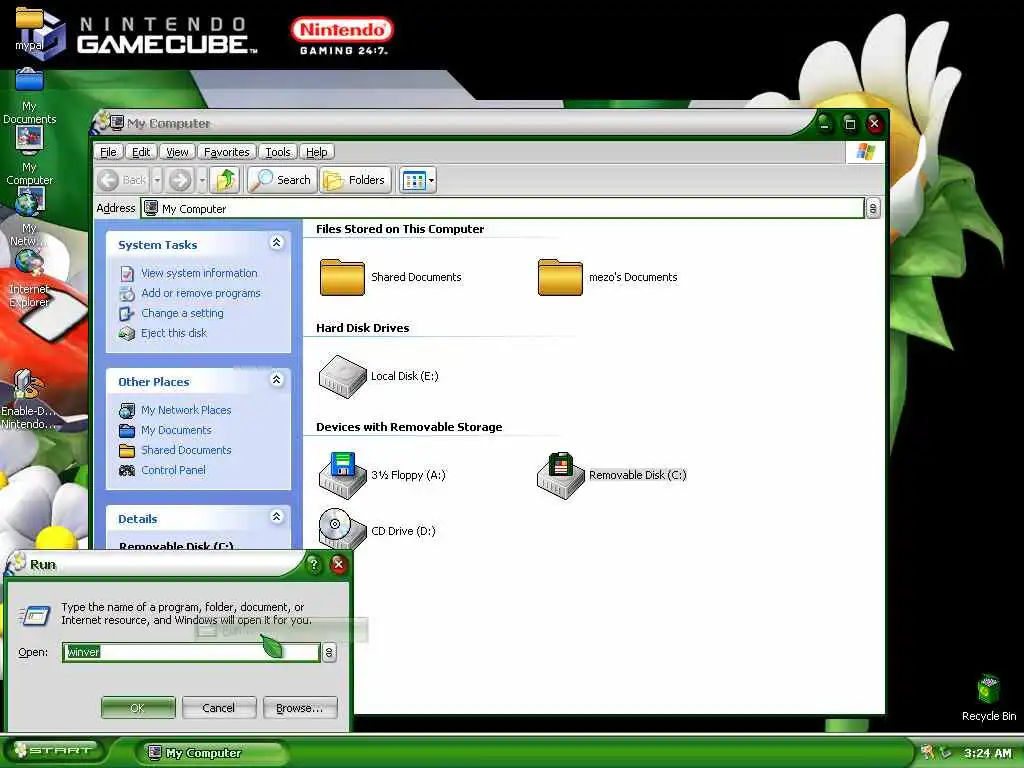This screenshot has width=1024, height=768.
Task: Select the Local Disk (E:) drive icon
Action: (342, 376)
